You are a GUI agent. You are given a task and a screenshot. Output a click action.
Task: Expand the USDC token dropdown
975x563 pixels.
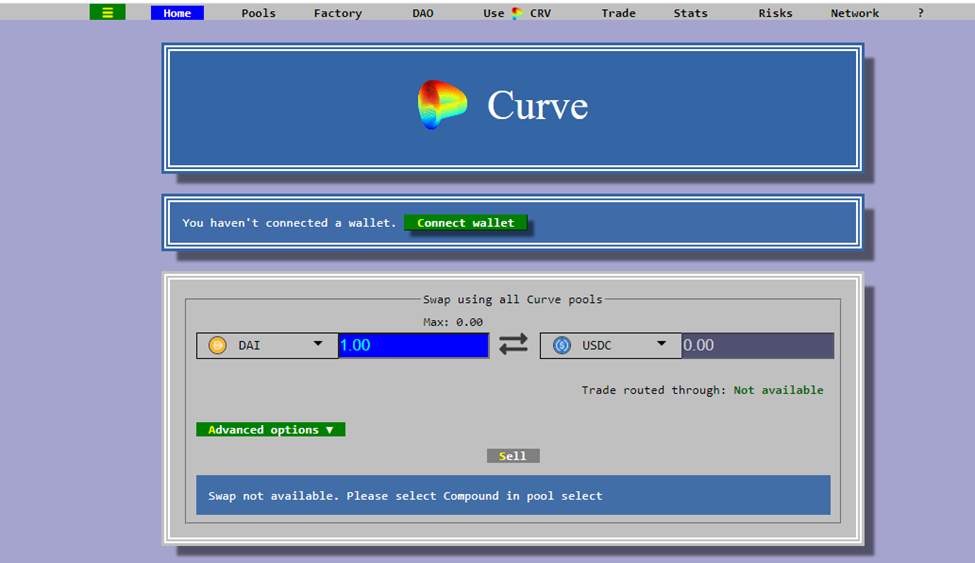tap(611, 345)
